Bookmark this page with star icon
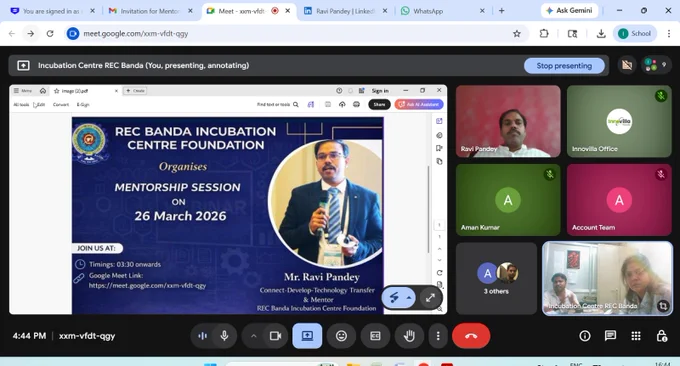The image size is (680, 366). click(517, 33)
